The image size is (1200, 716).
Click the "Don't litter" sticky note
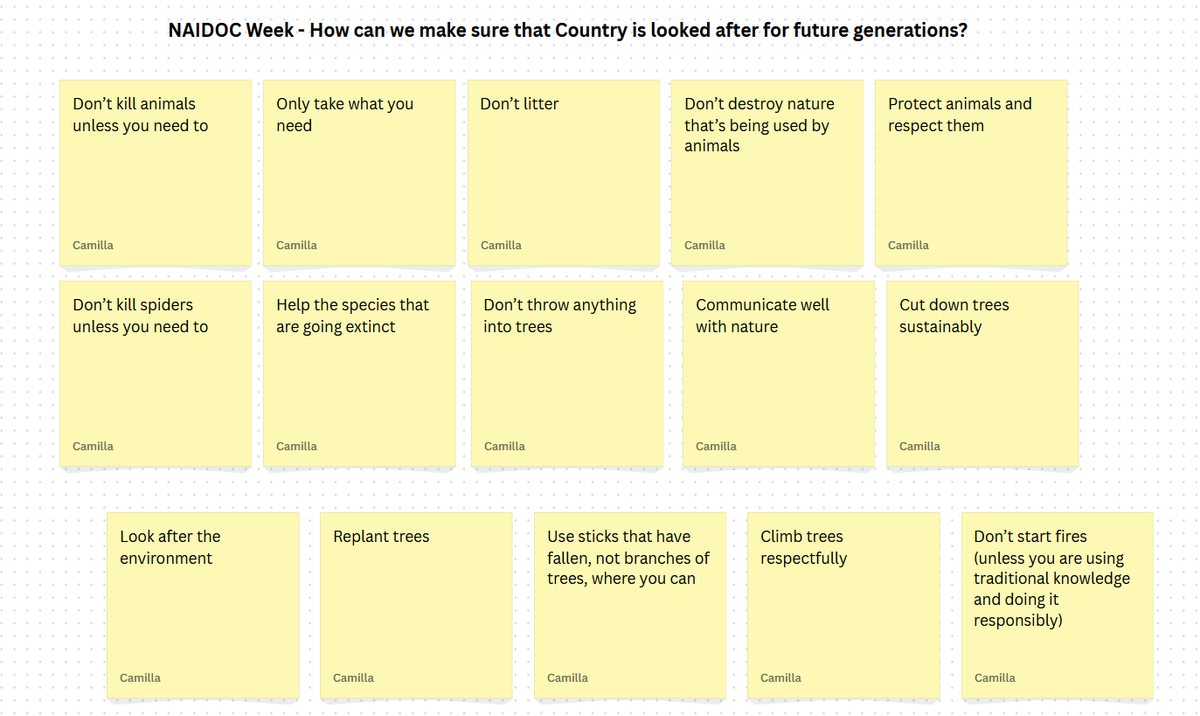point(563,173)
